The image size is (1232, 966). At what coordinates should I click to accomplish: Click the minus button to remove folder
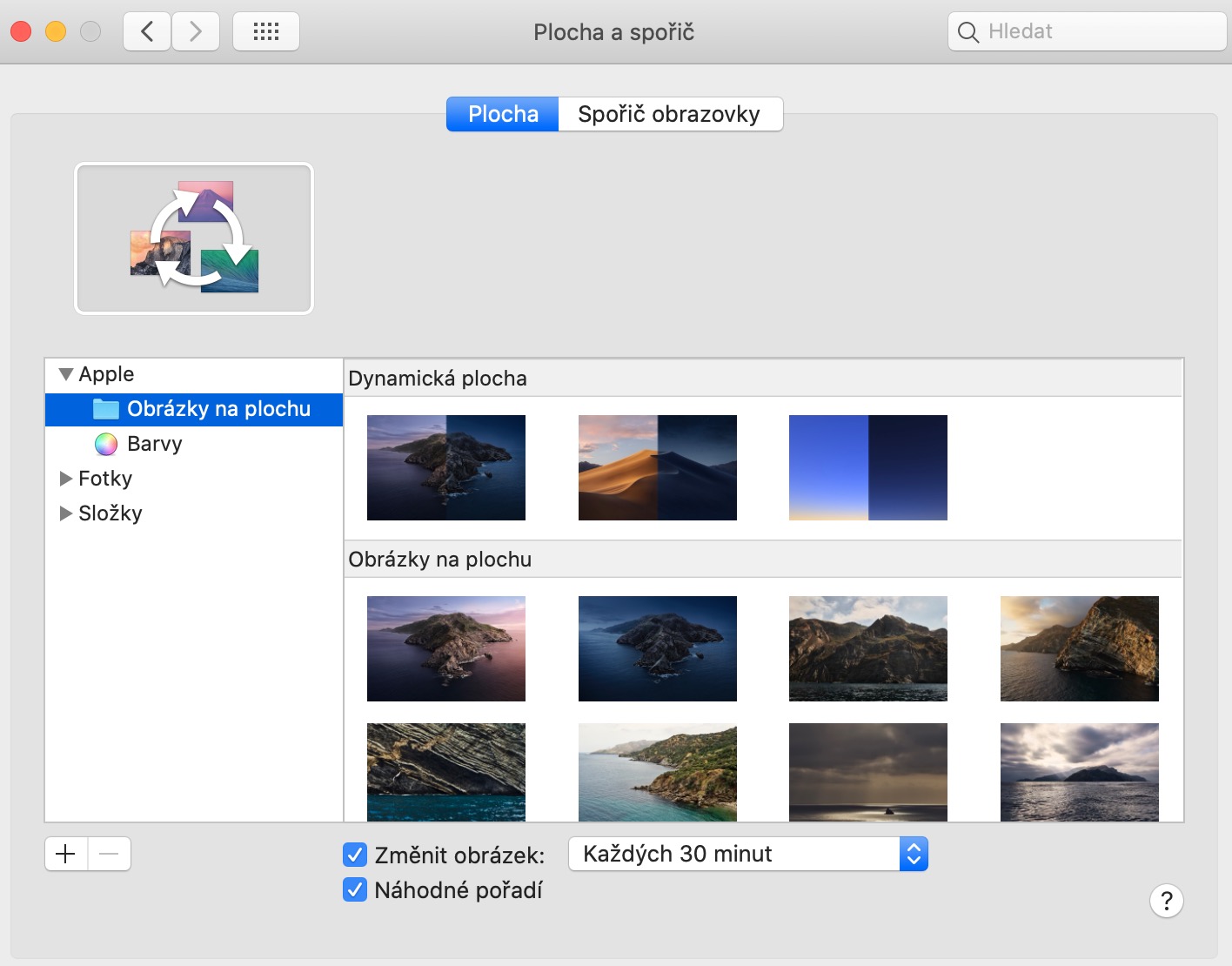[x=110, y=854]
